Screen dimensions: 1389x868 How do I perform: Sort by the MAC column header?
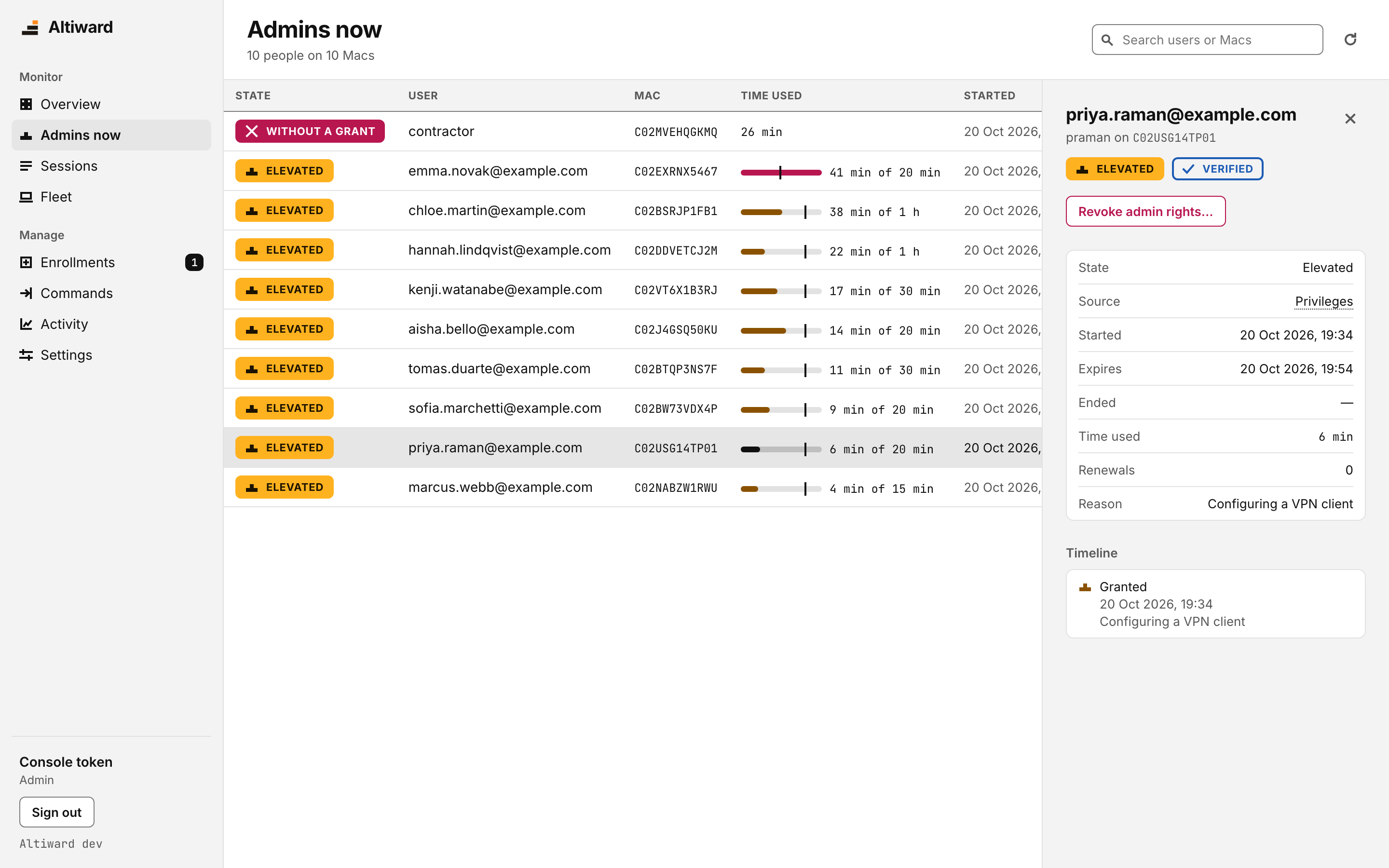(647, 95)
